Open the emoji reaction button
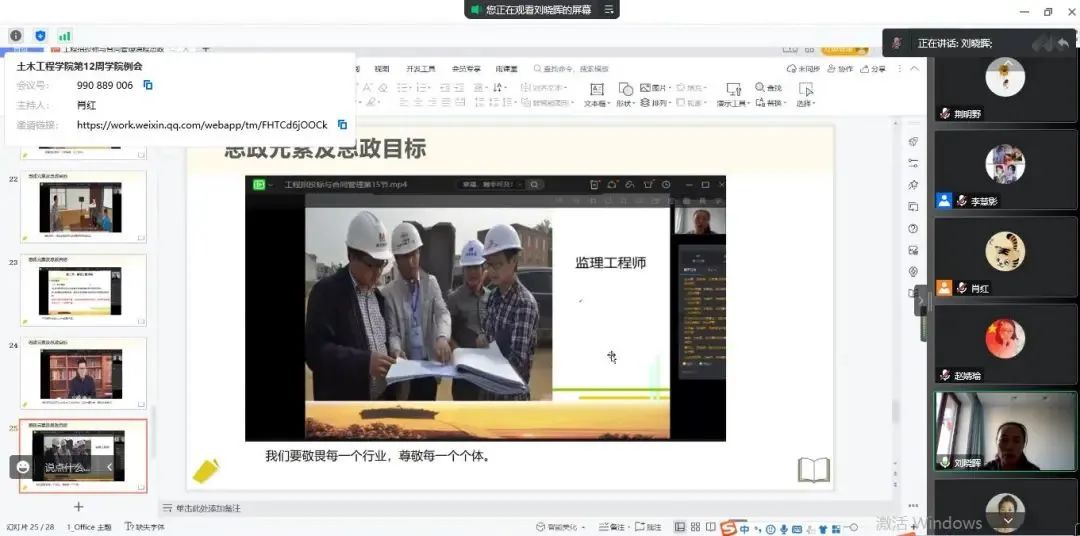The height and width of the screenshot is (536, 1080). point(23,467)
